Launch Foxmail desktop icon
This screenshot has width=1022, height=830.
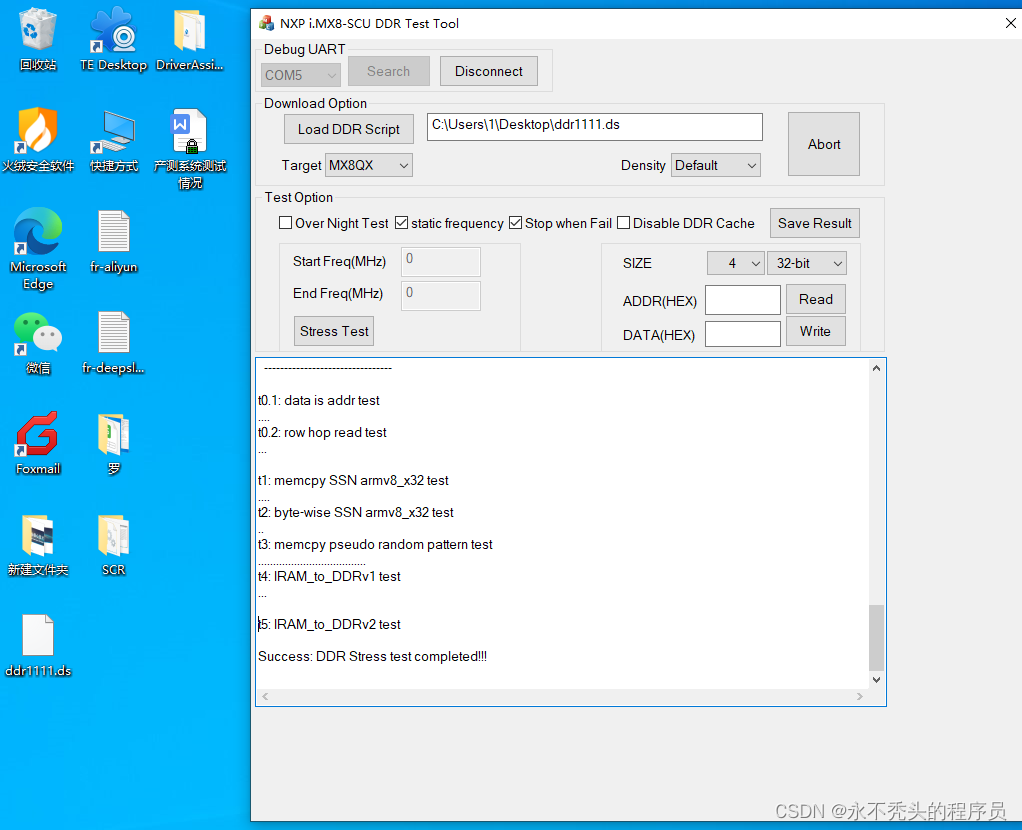(38, 443)
